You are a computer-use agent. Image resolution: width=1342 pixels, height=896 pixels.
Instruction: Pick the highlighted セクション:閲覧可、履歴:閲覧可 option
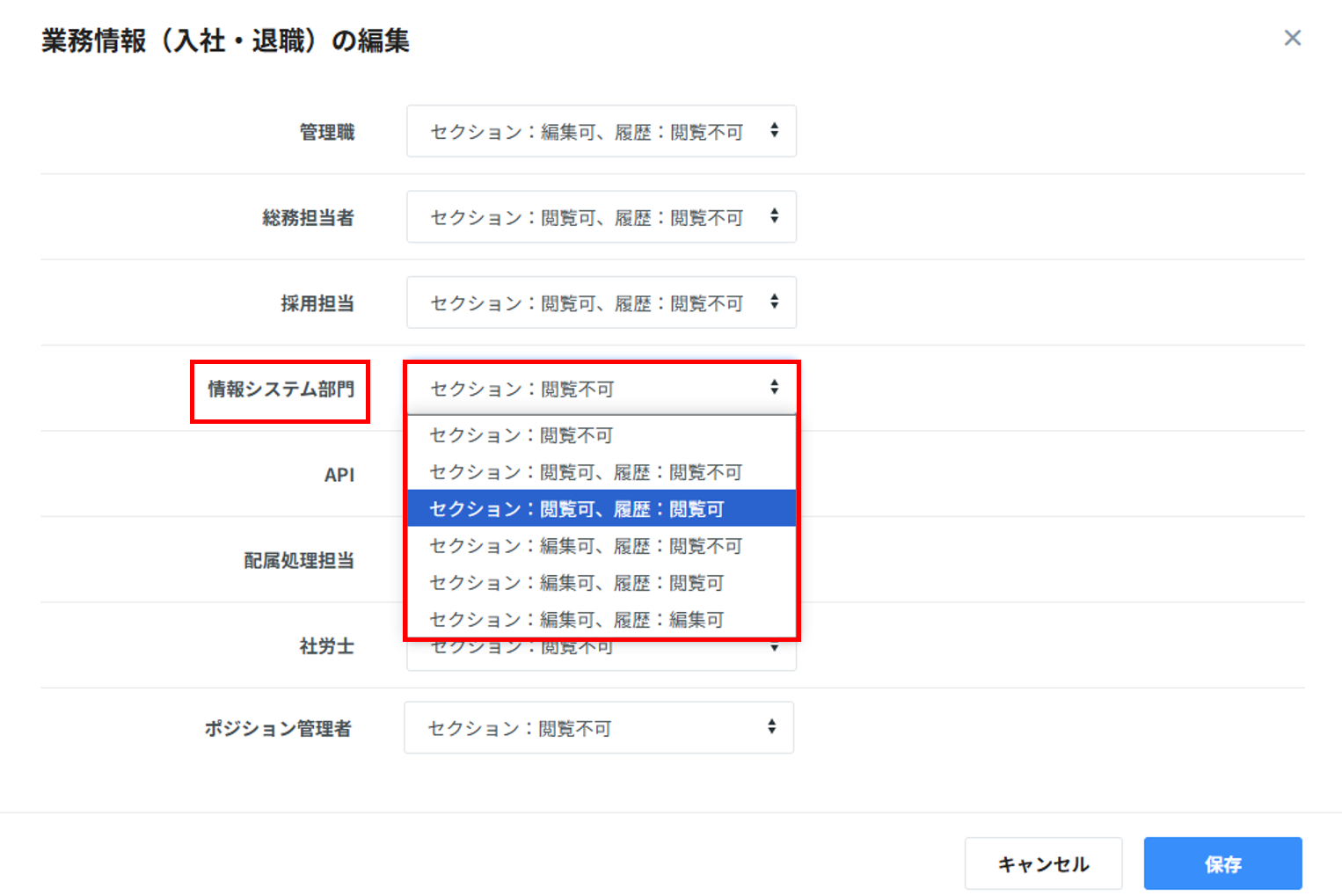point(601,509)
